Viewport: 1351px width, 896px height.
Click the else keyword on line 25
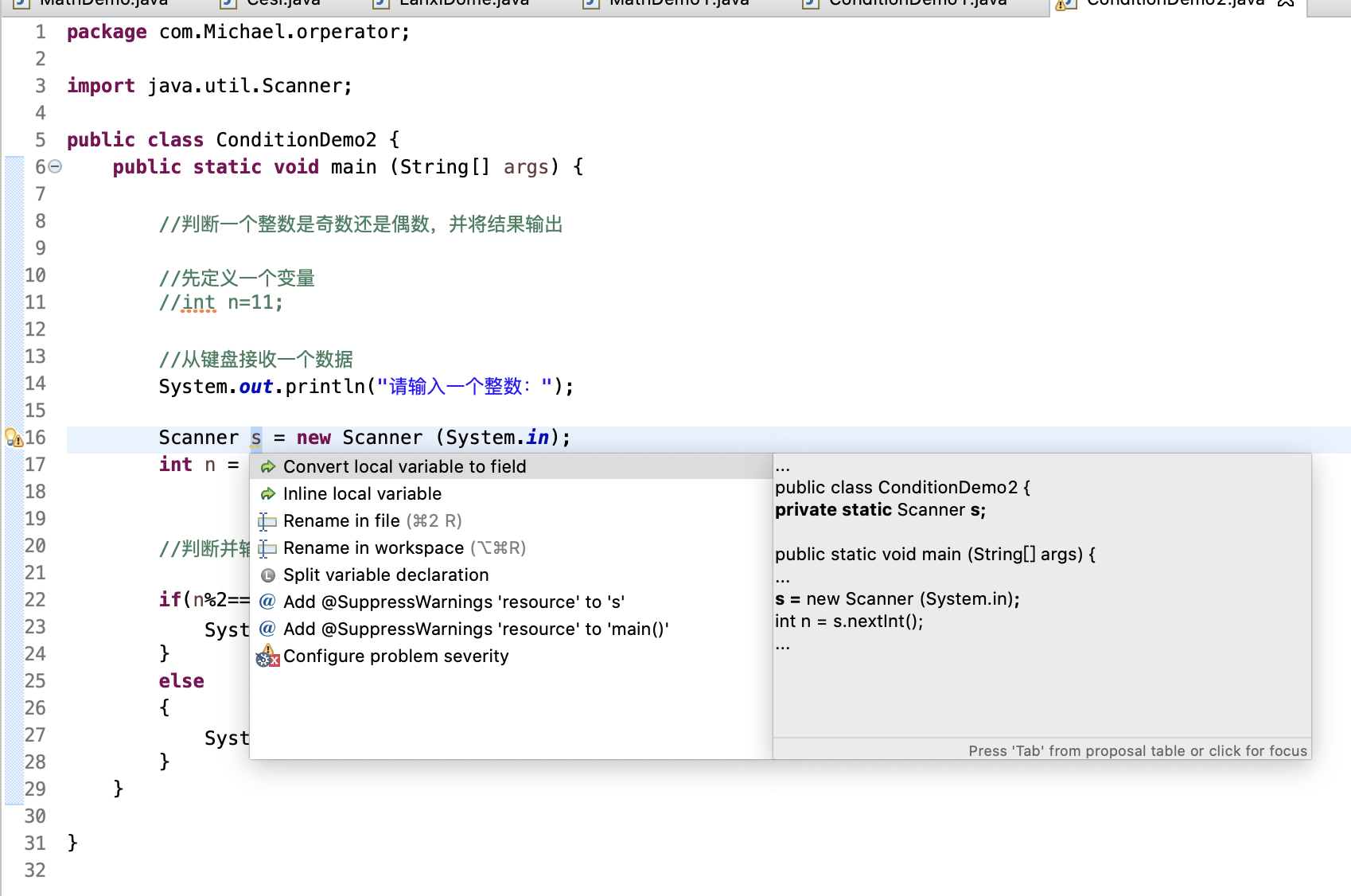point(181,681)
